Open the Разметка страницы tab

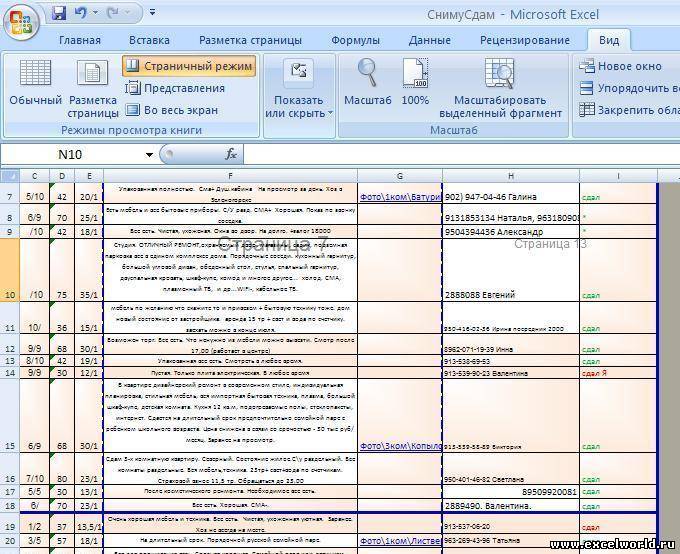250,40
